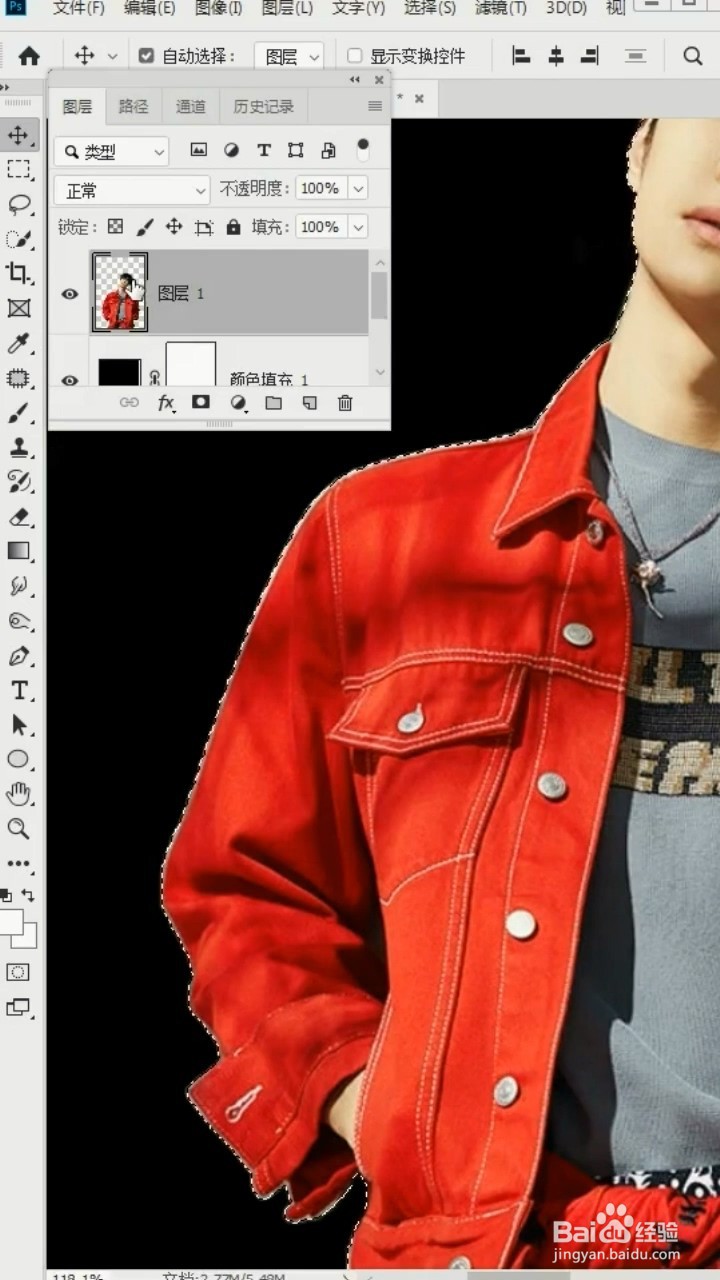Select the Gradient tool
Viewport: 720px width, 1280px height.
(19, 551)
